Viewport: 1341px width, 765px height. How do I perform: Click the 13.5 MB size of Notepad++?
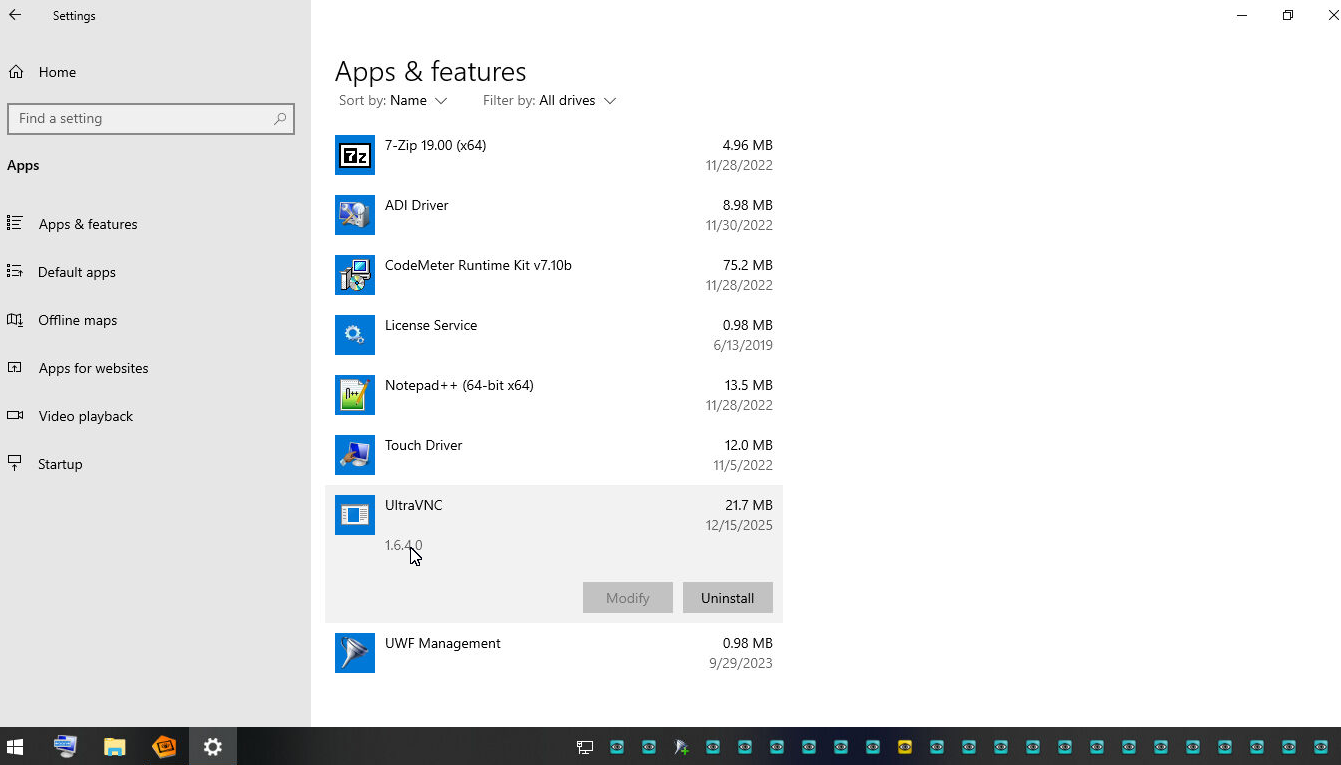coord(749,385)
